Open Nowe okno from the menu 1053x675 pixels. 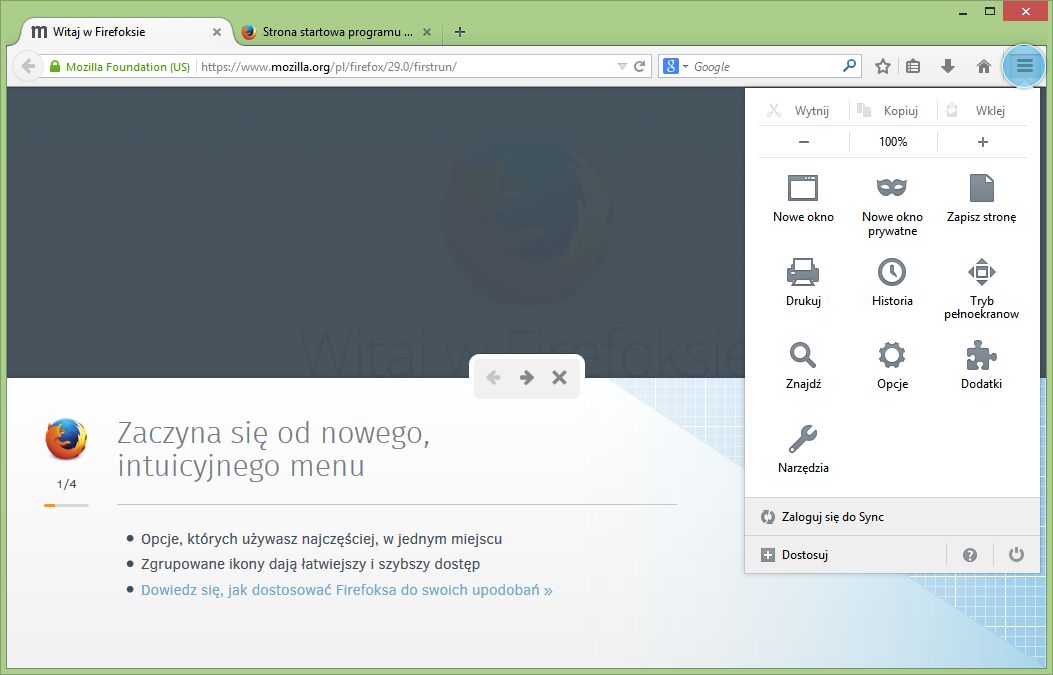pyautogui.click(x=803, y=199)
